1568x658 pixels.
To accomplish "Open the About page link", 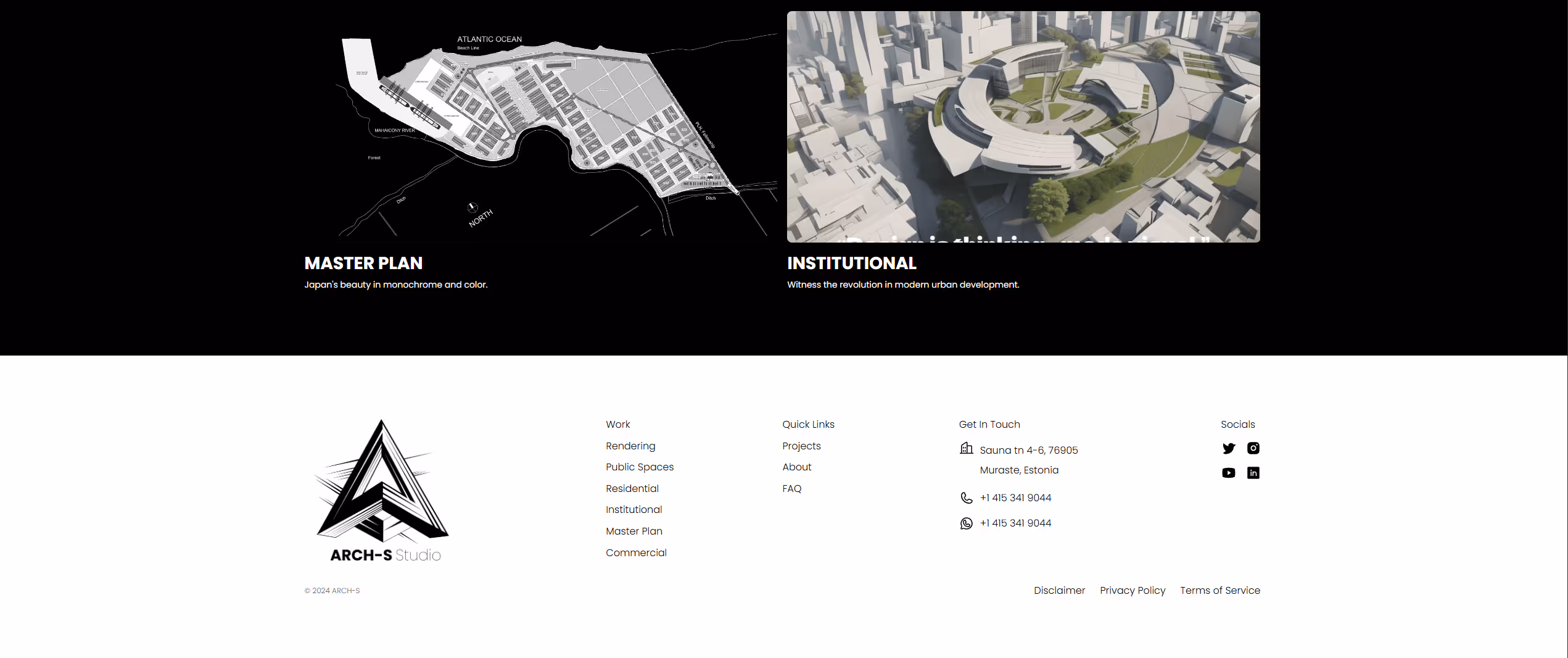I will pos(797,467).
